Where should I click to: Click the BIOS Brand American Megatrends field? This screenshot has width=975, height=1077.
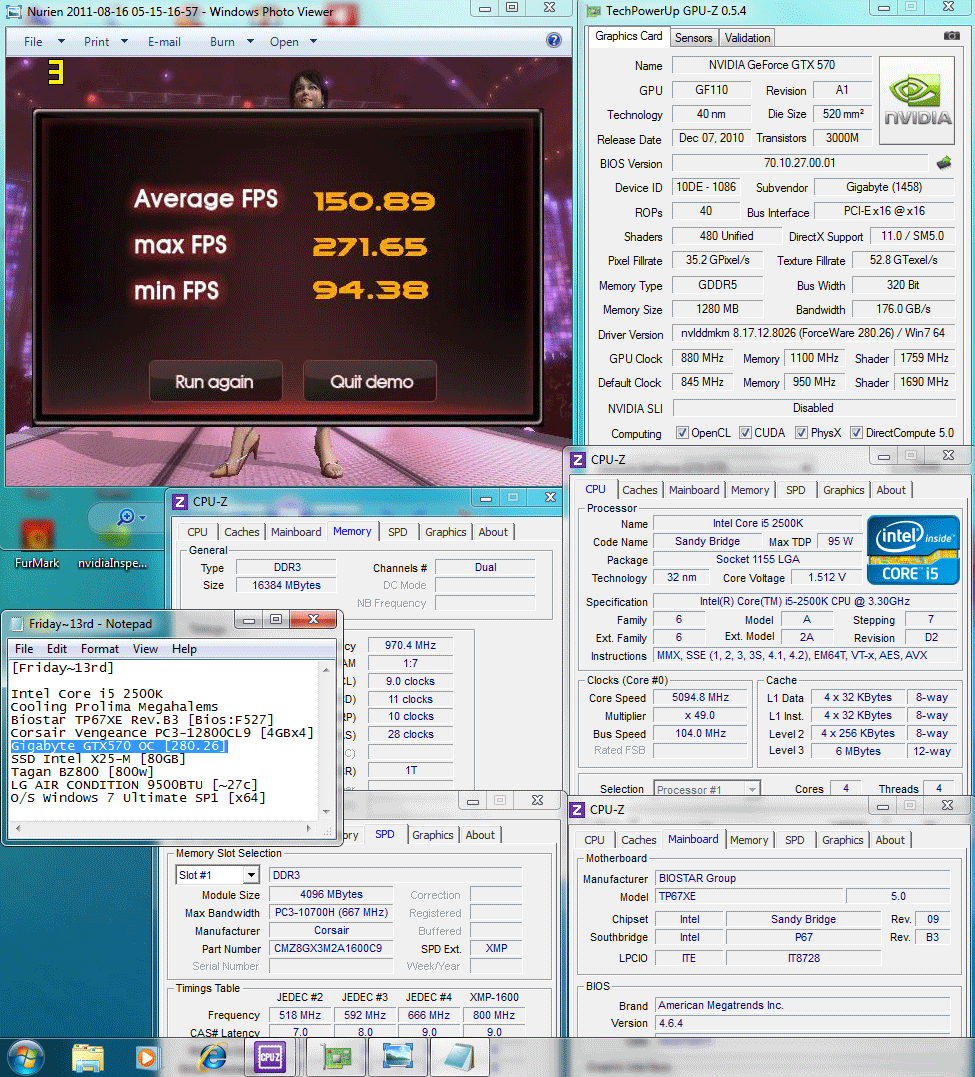[803, 1005]
